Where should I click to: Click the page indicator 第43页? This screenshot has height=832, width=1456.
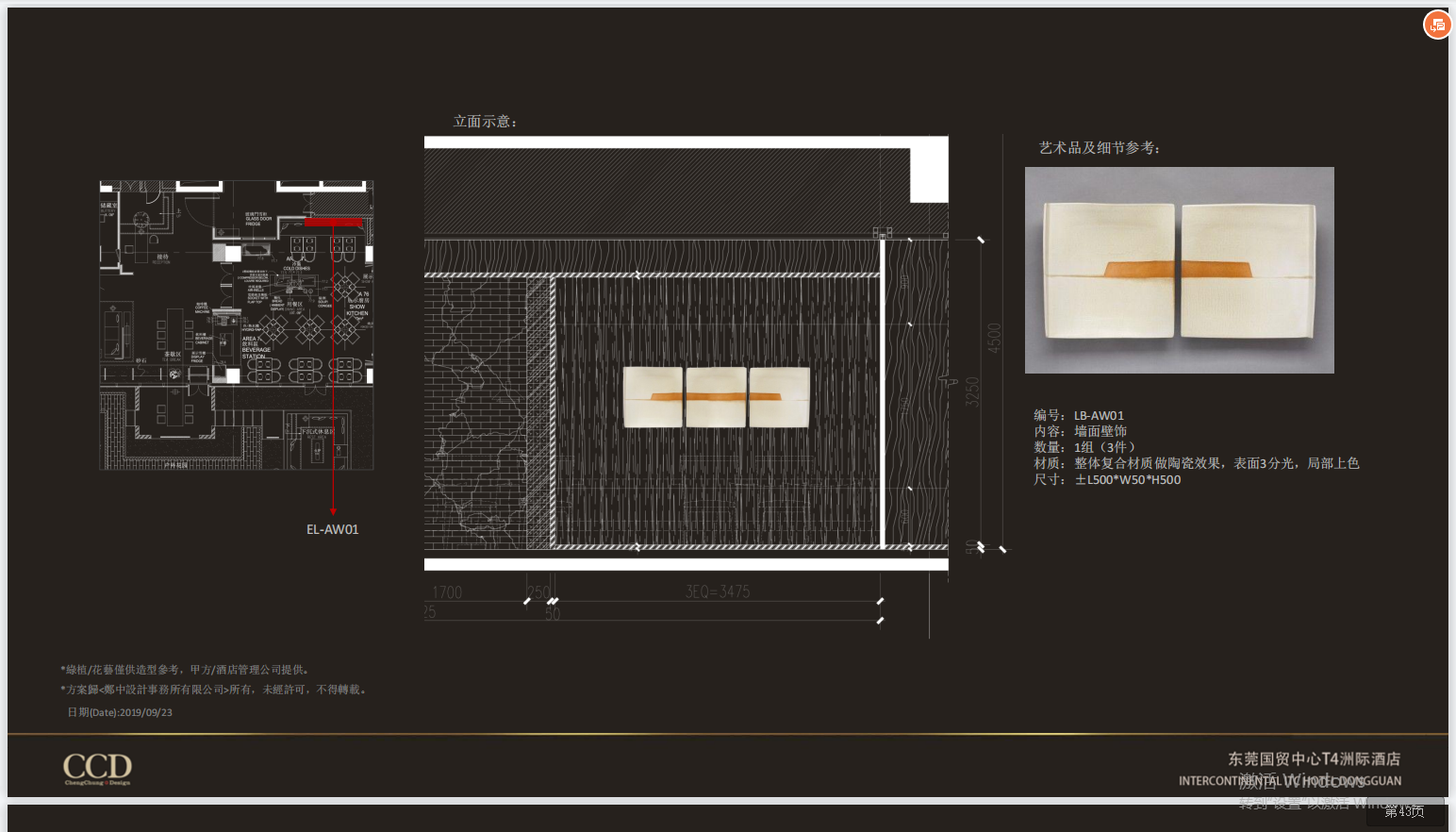pyautogui.click(x=1404, y=811)
